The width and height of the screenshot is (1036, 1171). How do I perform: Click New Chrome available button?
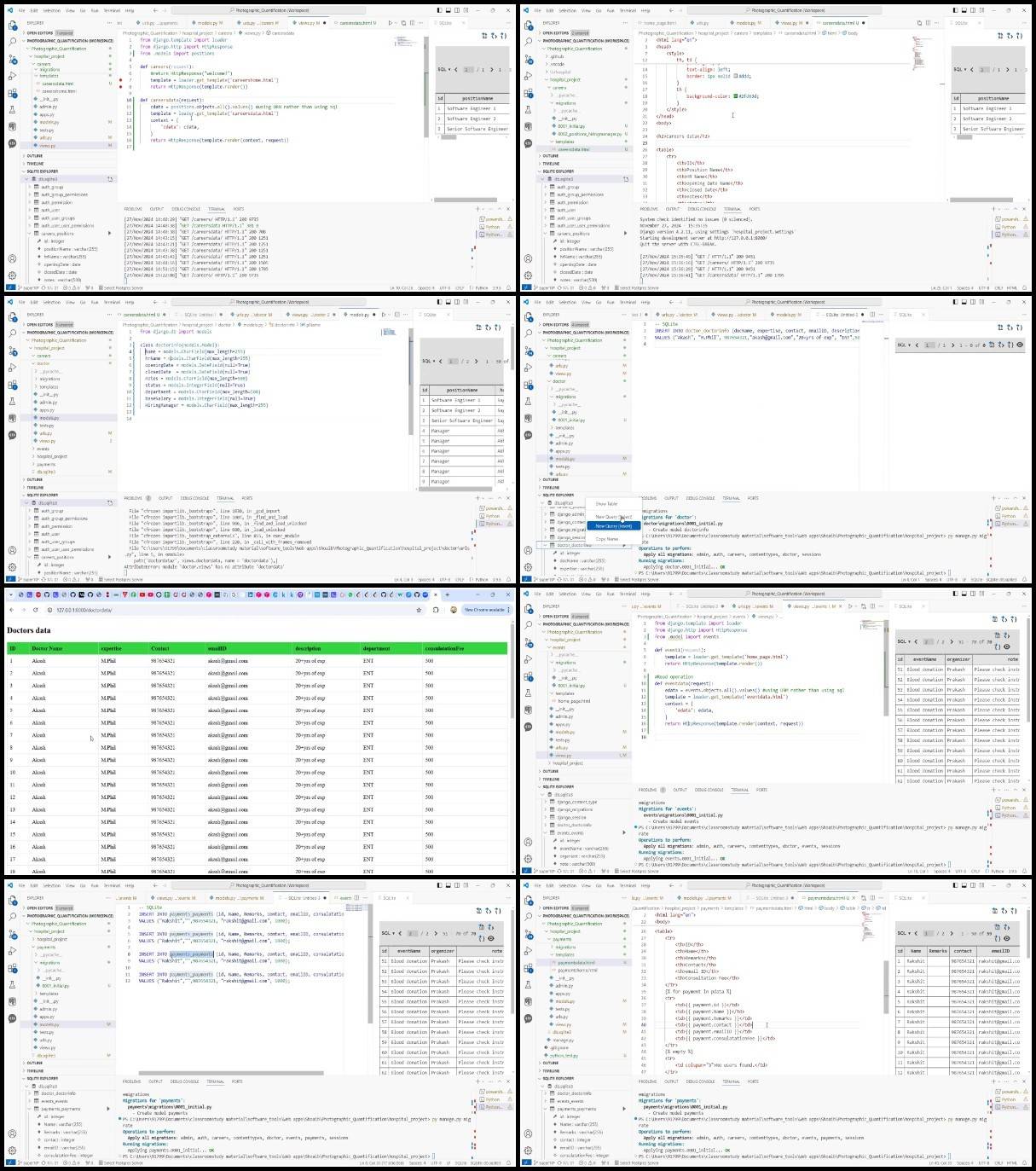click(x=485, y=610)
